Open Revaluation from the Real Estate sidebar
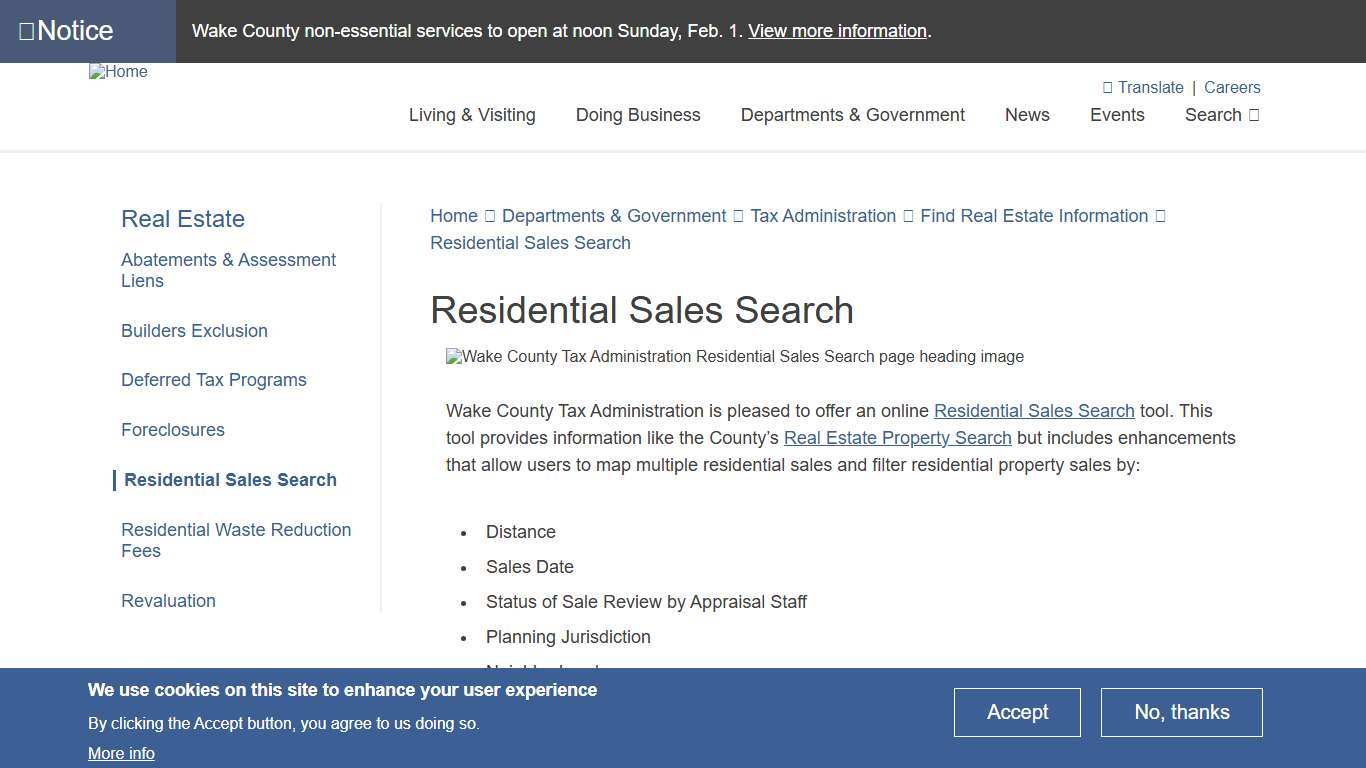Viewport: 1366px width, 768px height. click(x=168, y=600)
